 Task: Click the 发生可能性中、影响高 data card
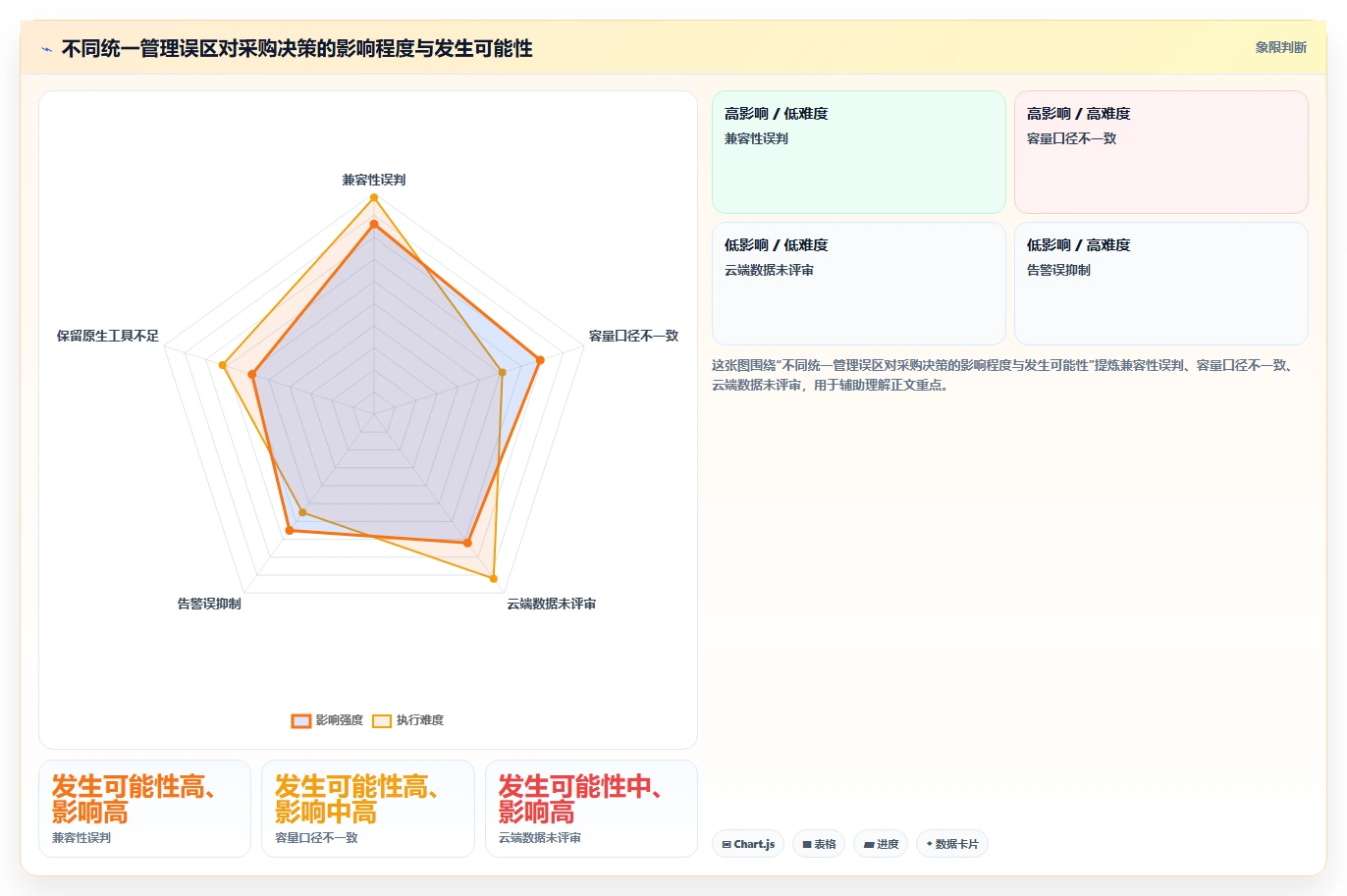[x=591, y=809]
